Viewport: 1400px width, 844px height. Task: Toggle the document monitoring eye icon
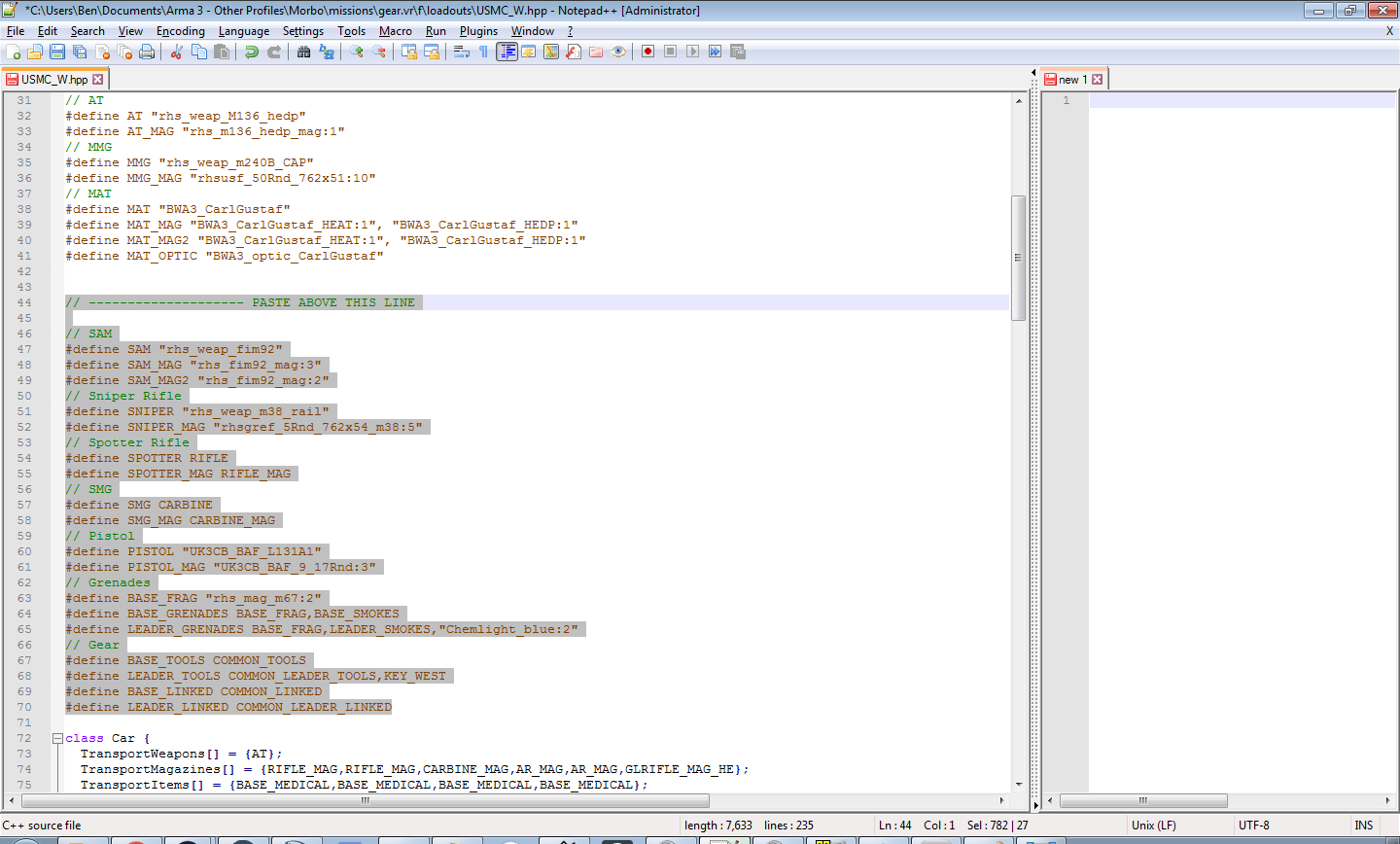point(618,52)
